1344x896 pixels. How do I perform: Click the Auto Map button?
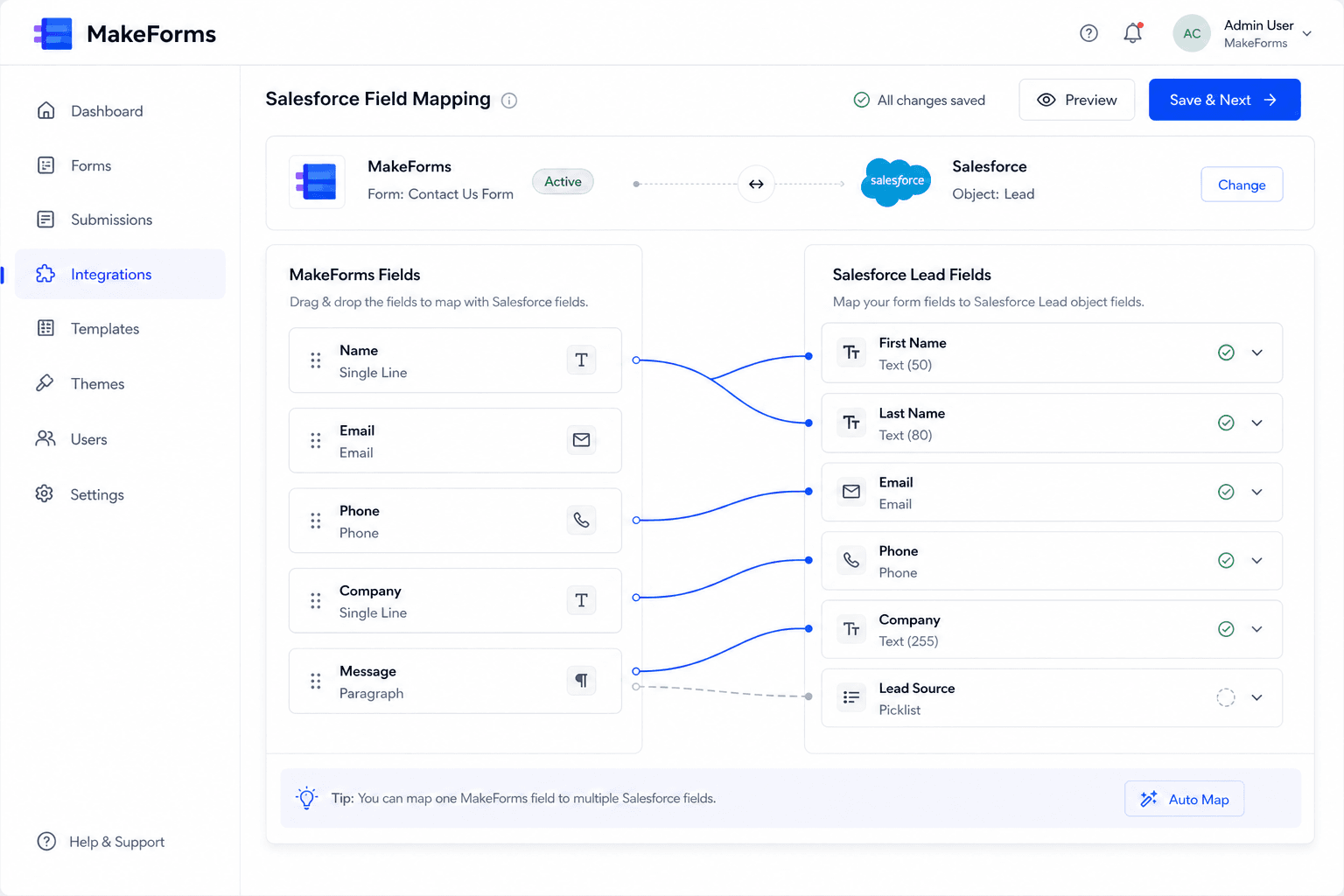tap(1184, 799)
